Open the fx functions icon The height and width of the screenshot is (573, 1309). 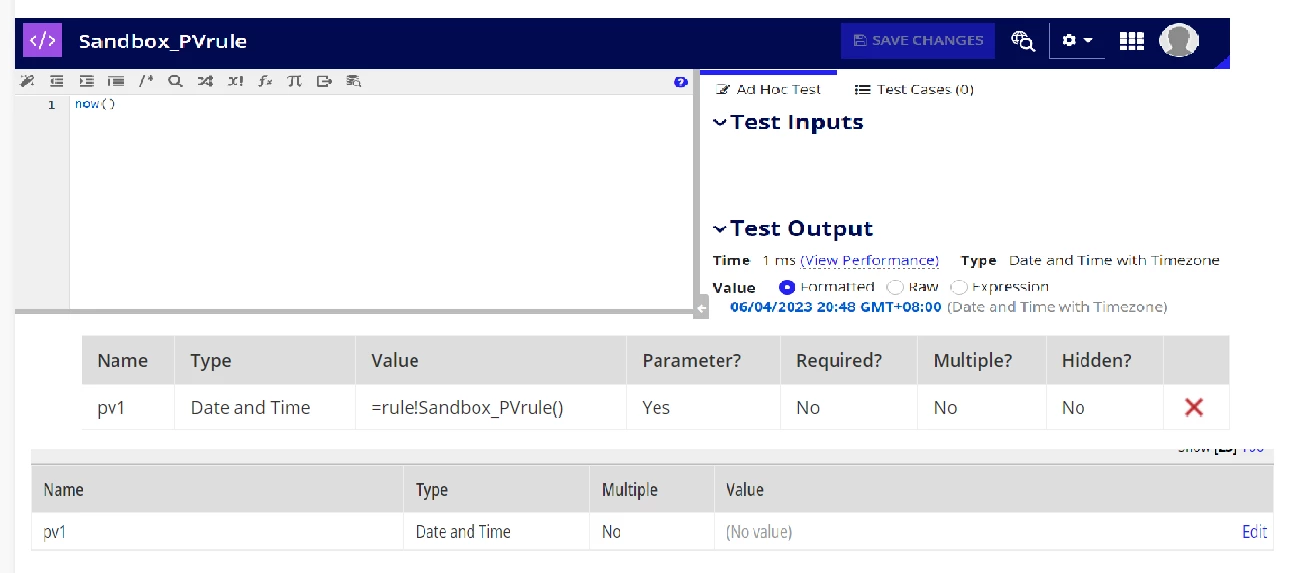pos(265,82)
